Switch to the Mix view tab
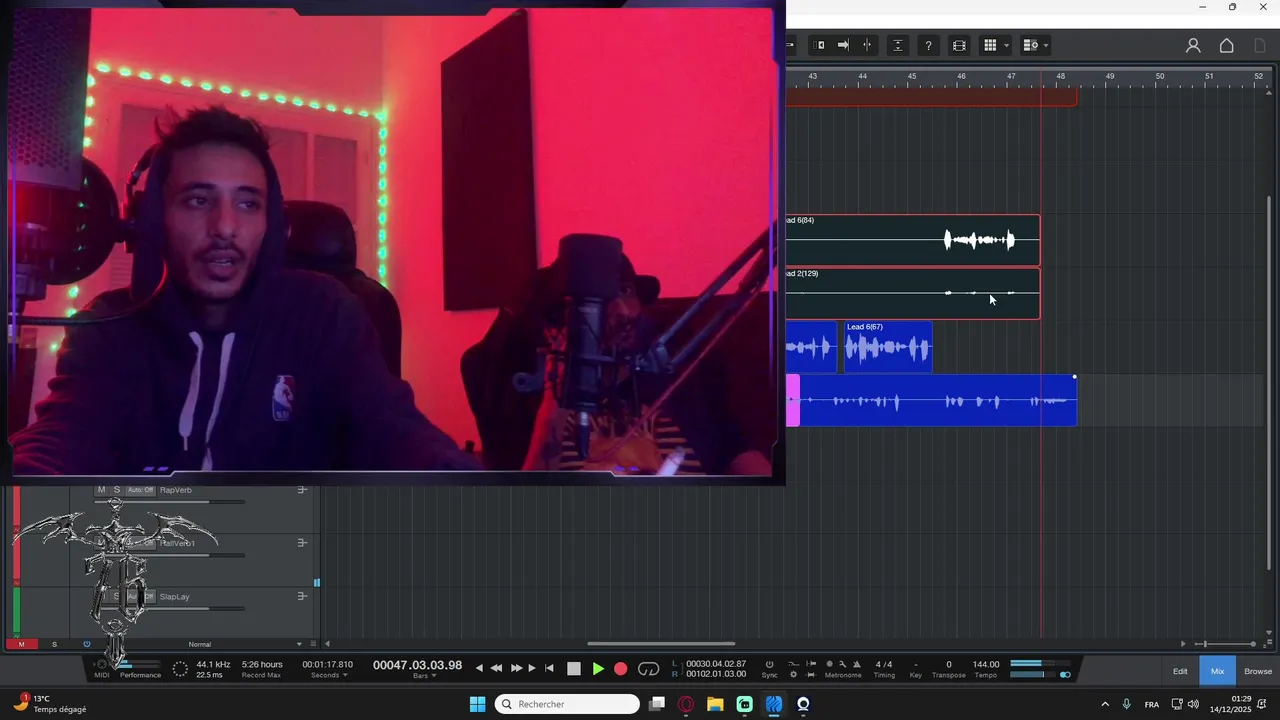 coord(1217,671)
